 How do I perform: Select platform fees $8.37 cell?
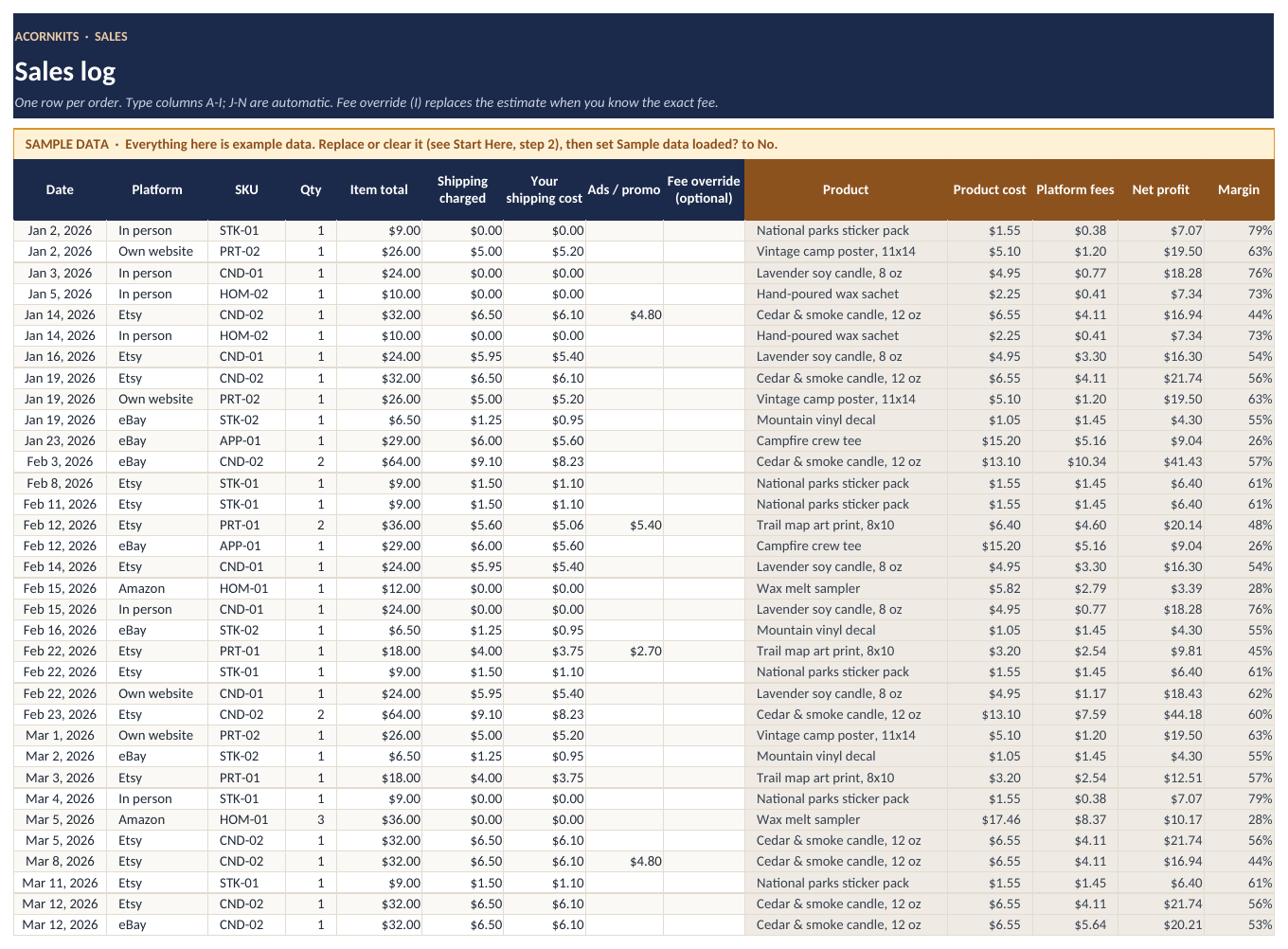[x=1076, y=819]
